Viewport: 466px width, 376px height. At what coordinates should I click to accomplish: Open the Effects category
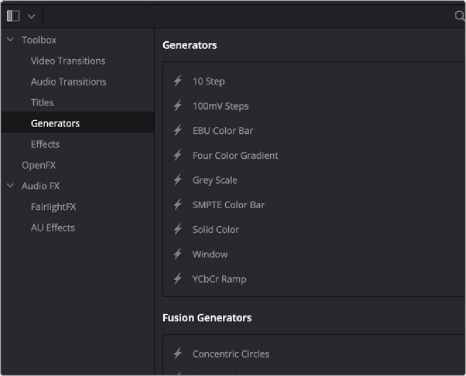45,144
